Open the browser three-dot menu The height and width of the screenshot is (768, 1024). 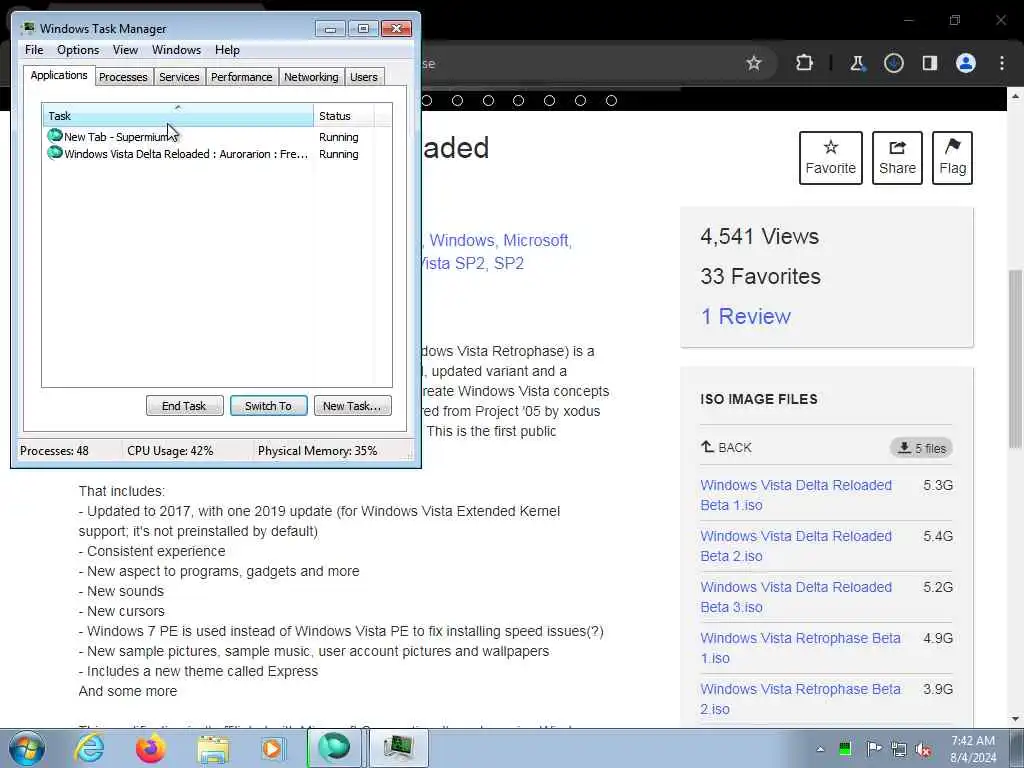[1002, 63]
